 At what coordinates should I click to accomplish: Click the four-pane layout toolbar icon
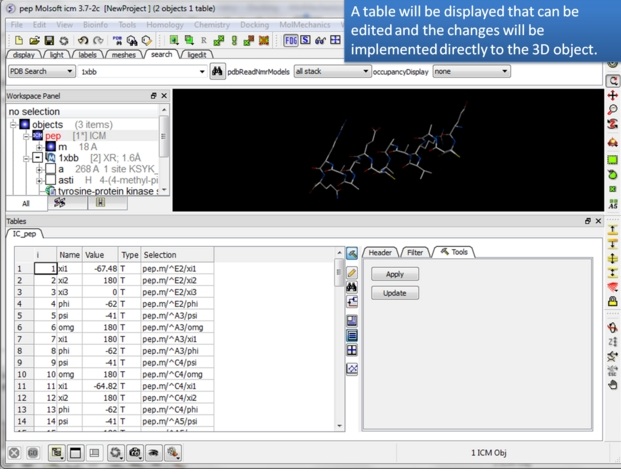click(335, 40)
